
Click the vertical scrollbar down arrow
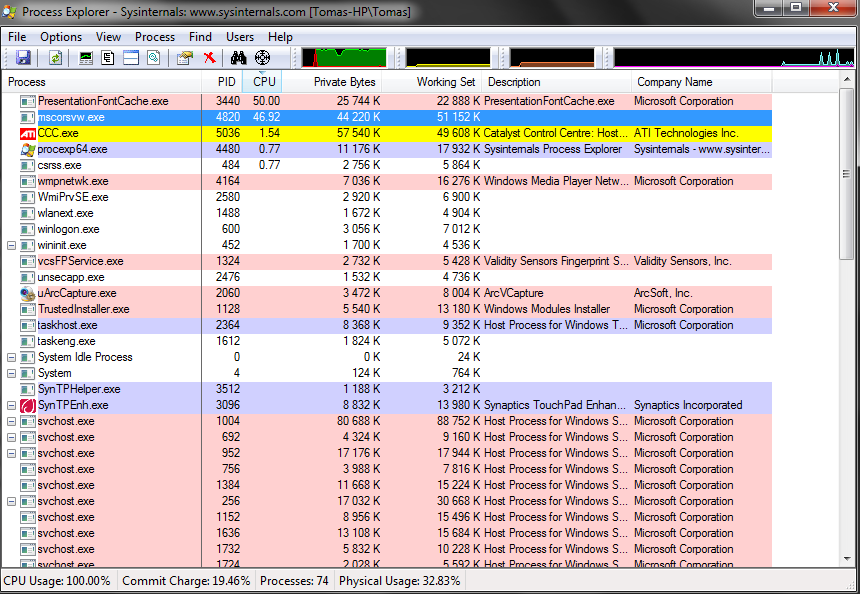[847, 559]
